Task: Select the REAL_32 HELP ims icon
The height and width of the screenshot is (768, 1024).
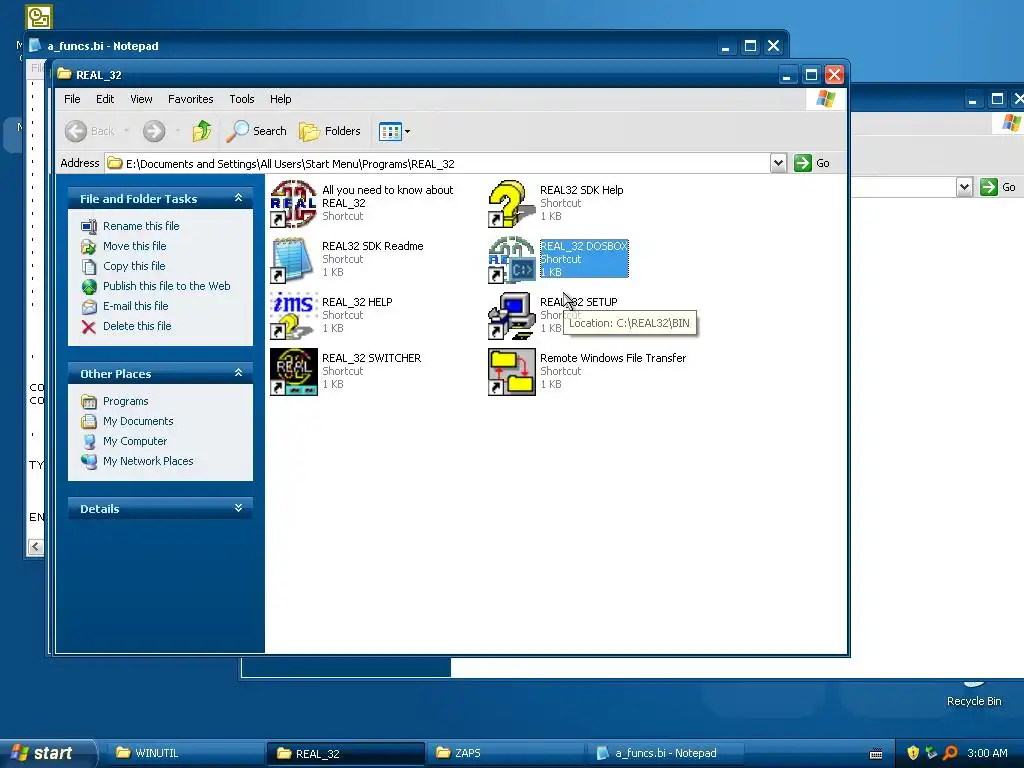Action: coord(294,316)
